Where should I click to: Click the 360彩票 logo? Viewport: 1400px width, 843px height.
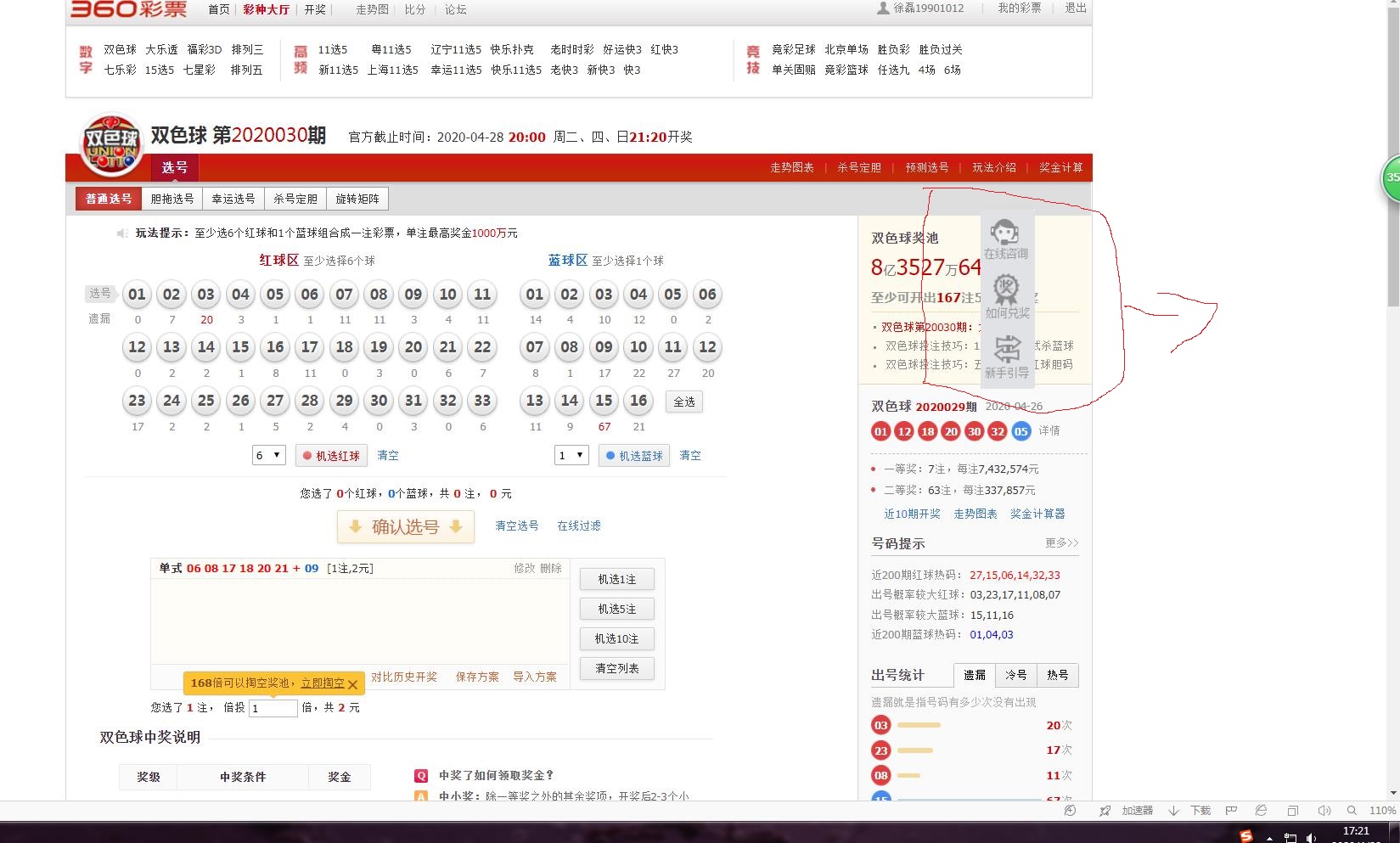click(x=128, y=9)
